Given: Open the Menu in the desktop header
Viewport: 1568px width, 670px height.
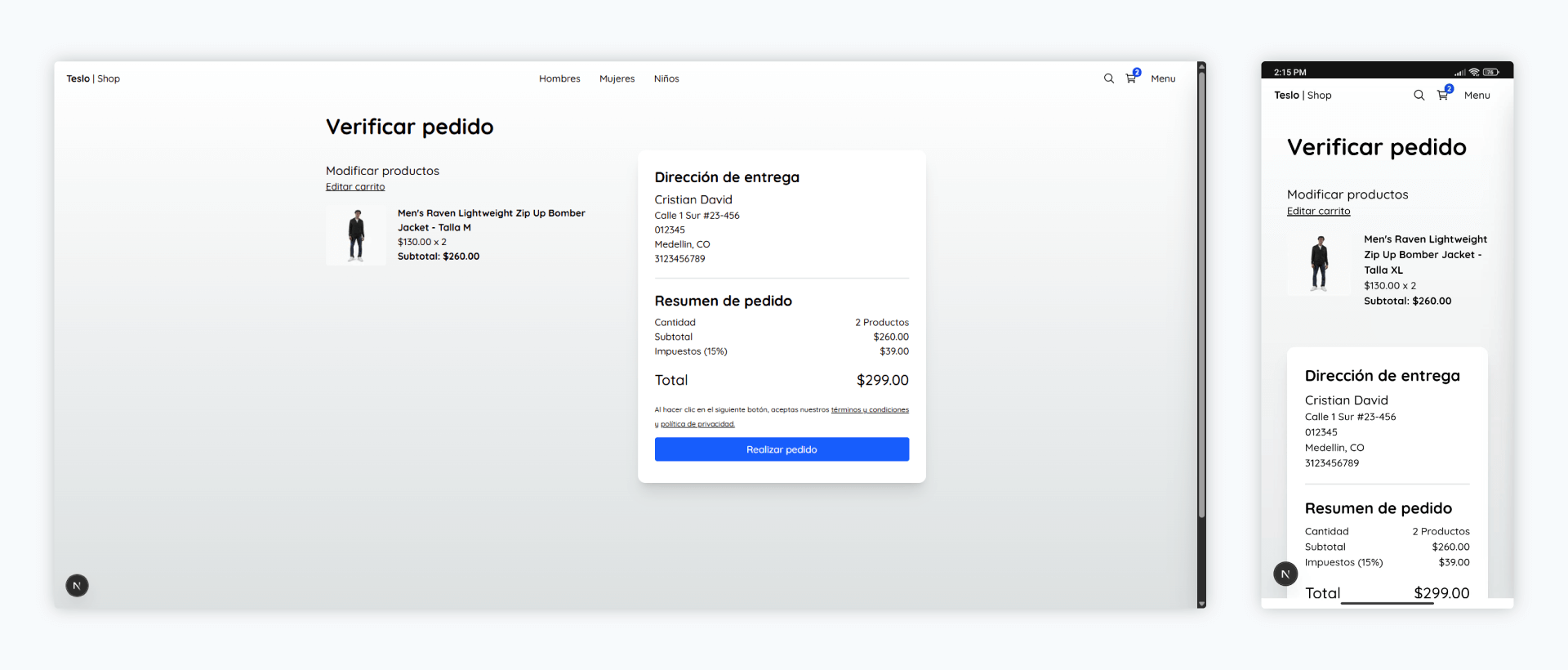Looking at the screenshot, I should pyautogui.click(x=1163, y=78).
